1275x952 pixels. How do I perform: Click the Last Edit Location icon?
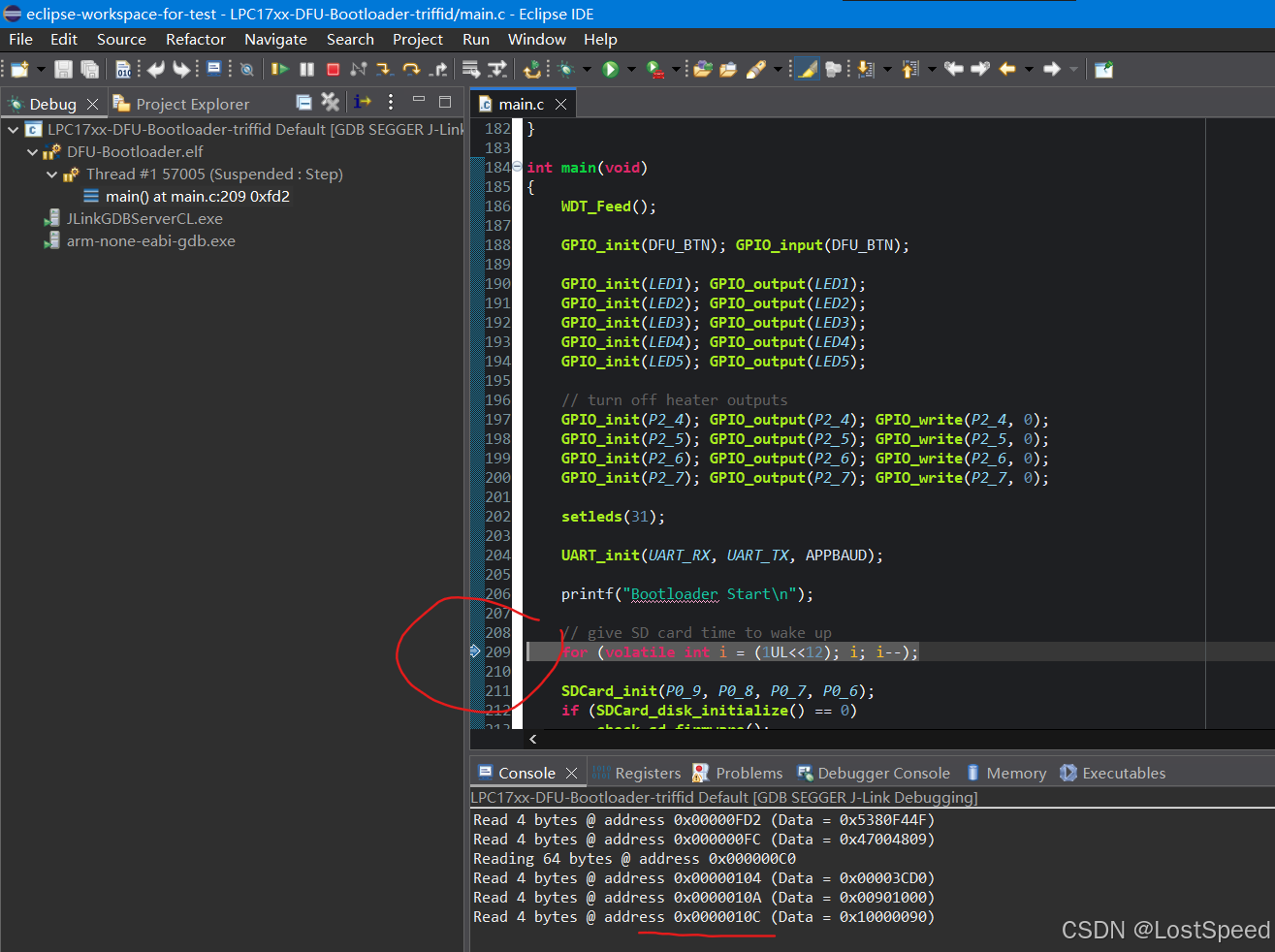(x=954, y=69)
